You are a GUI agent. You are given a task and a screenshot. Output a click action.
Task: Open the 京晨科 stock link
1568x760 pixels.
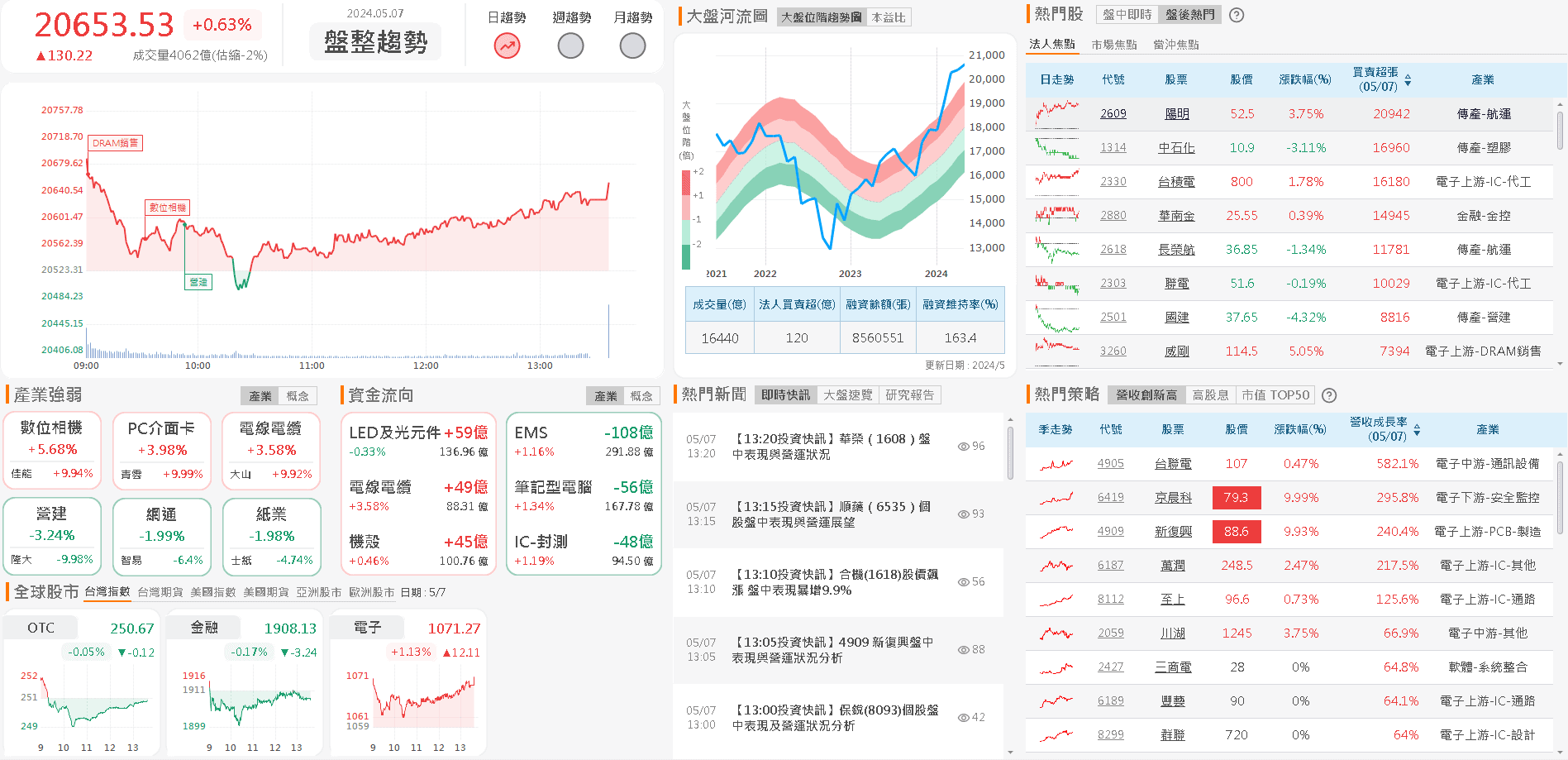pyautogui.click(x=1173, y=498)
